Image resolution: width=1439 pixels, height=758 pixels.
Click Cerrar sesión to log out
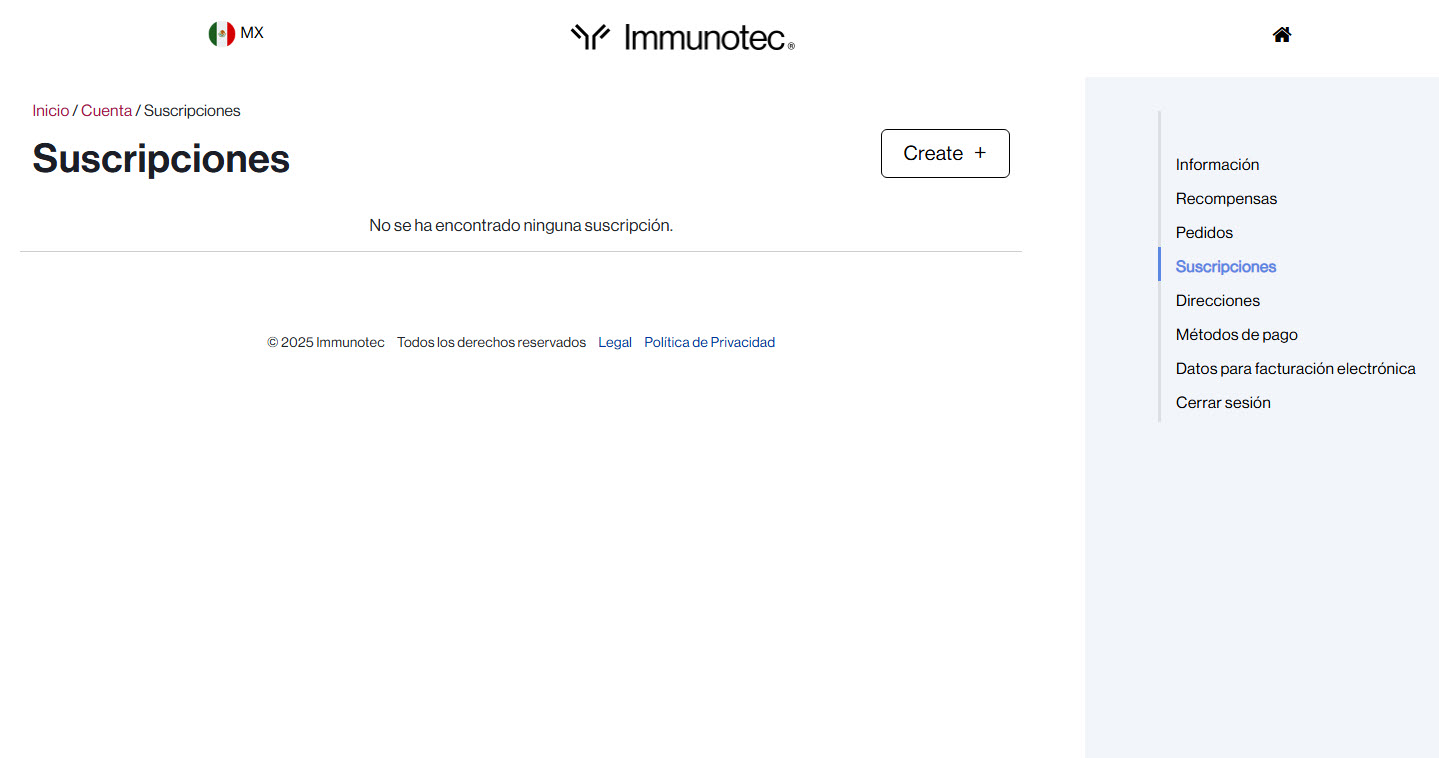point(1223,403)
